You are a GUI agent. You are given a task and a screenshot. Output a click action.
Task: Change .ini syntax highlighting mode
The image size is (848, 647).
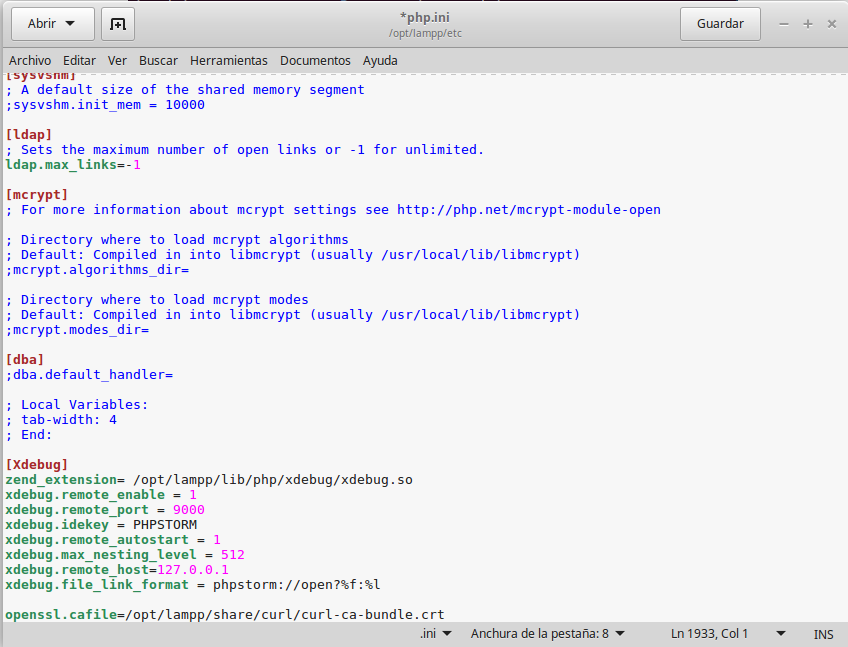435,633
